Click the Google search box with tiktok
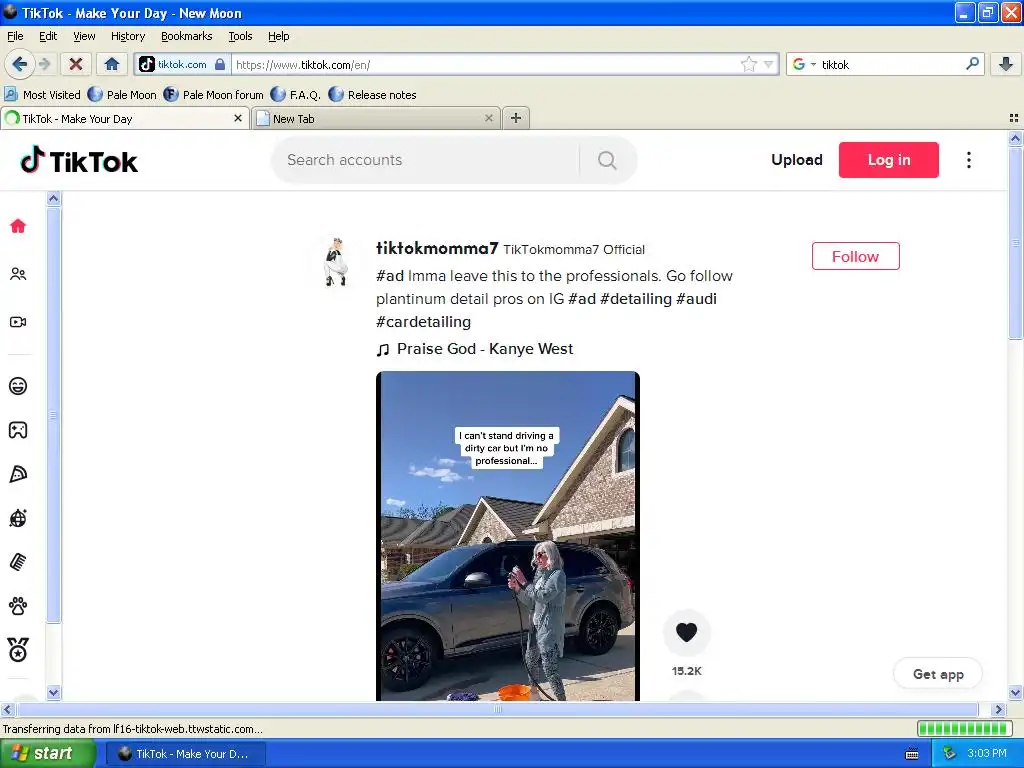This screenshot has height=768, width=1024. click(x=891, y=64)
